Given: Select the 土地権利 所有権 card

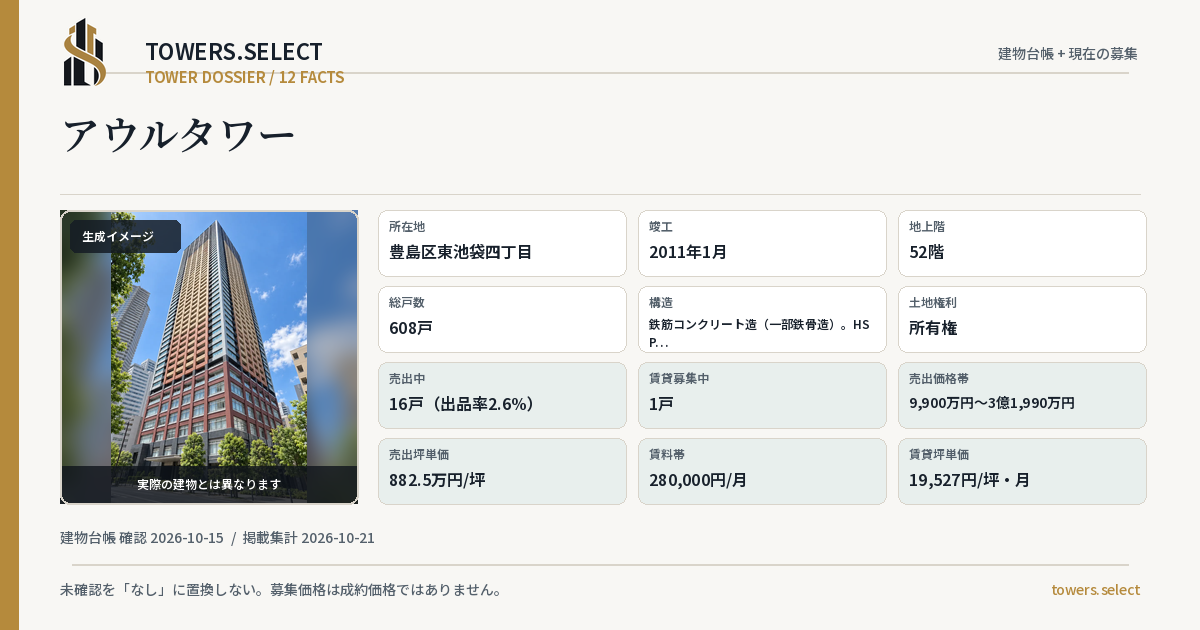Looking at the screenshot, I should (x=1022, y=319).
